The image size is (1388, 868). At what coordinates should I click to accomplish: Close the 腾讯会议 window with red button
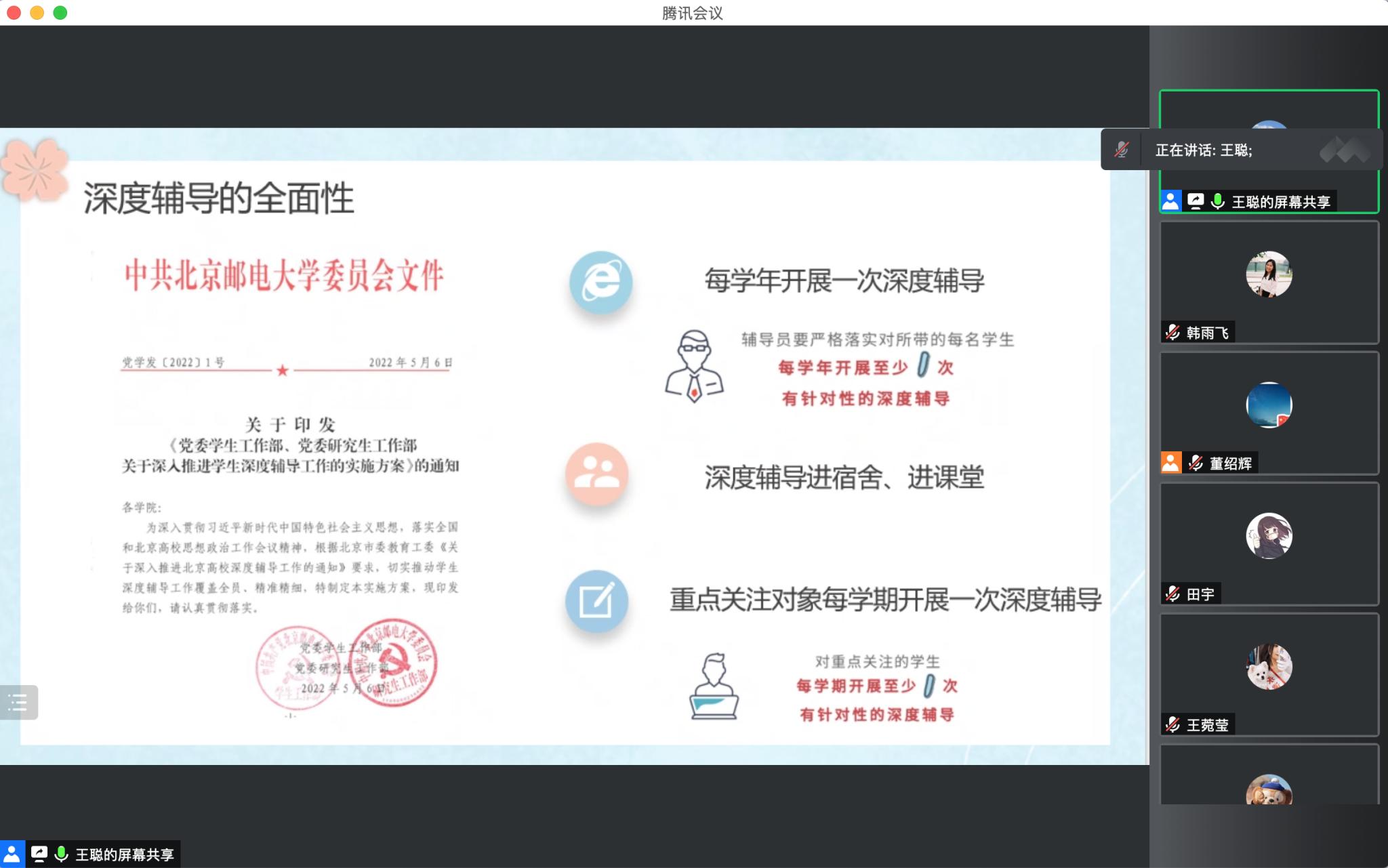pos(14,12)
